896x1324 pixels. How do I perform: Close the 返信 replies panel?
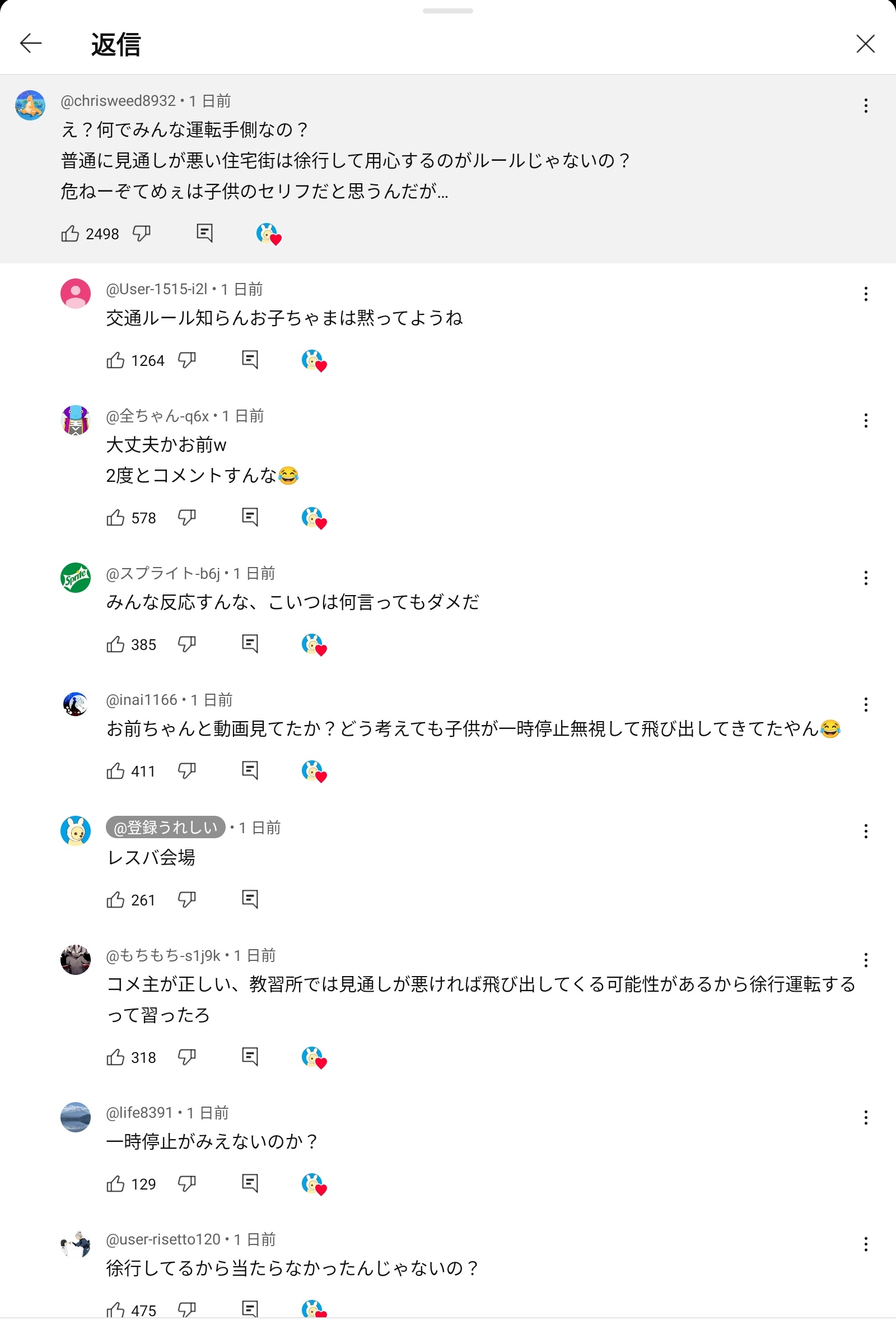click(865, 43)
